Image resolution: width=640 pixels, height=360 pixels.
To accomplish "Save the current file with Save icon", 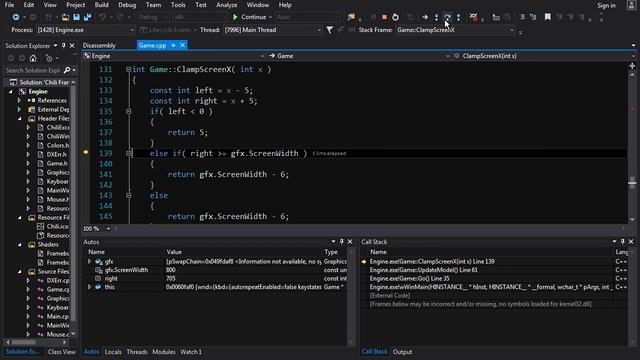I will [76, 17].
